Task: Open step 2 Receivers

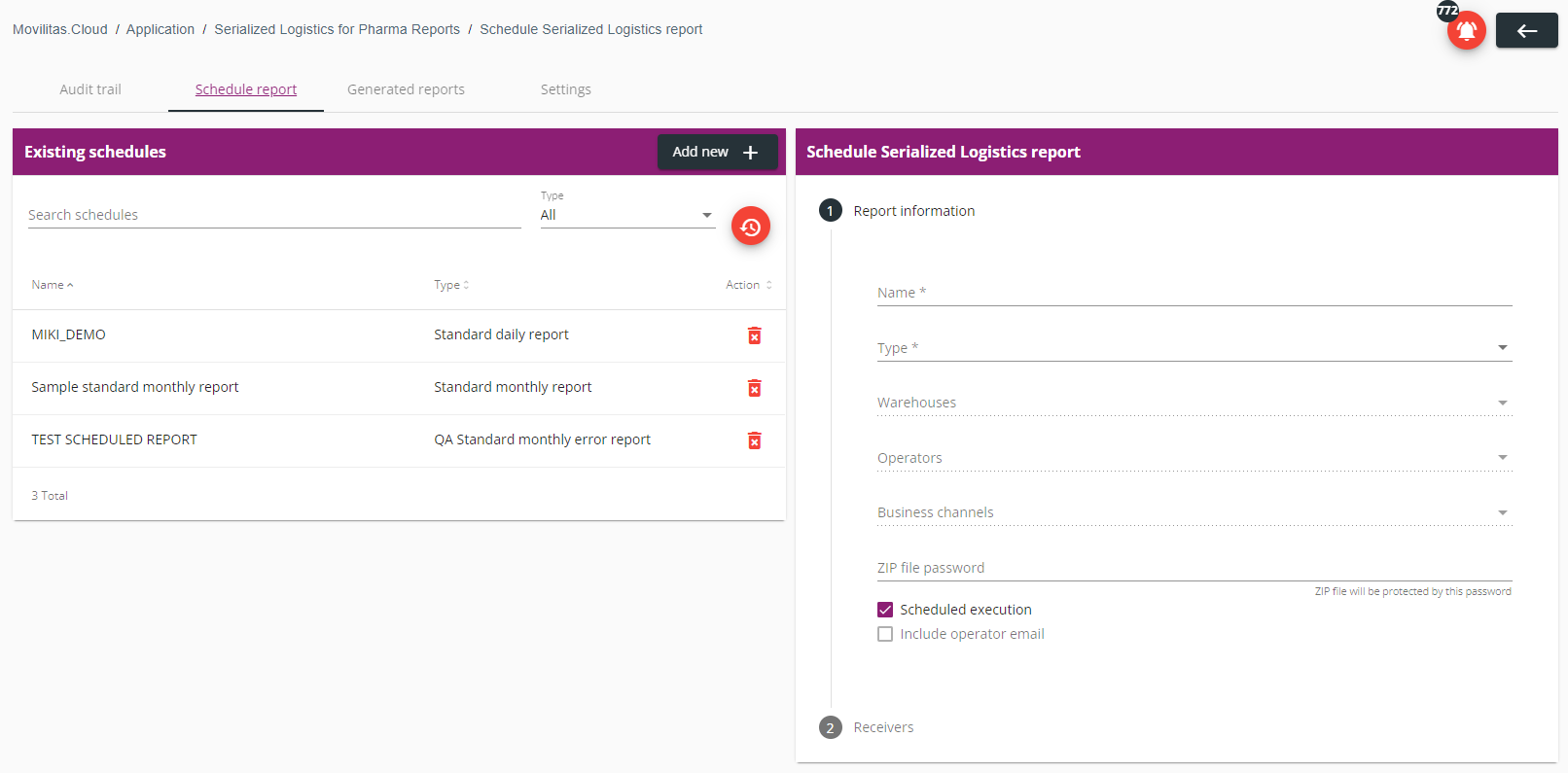Action: pos(867,727)
